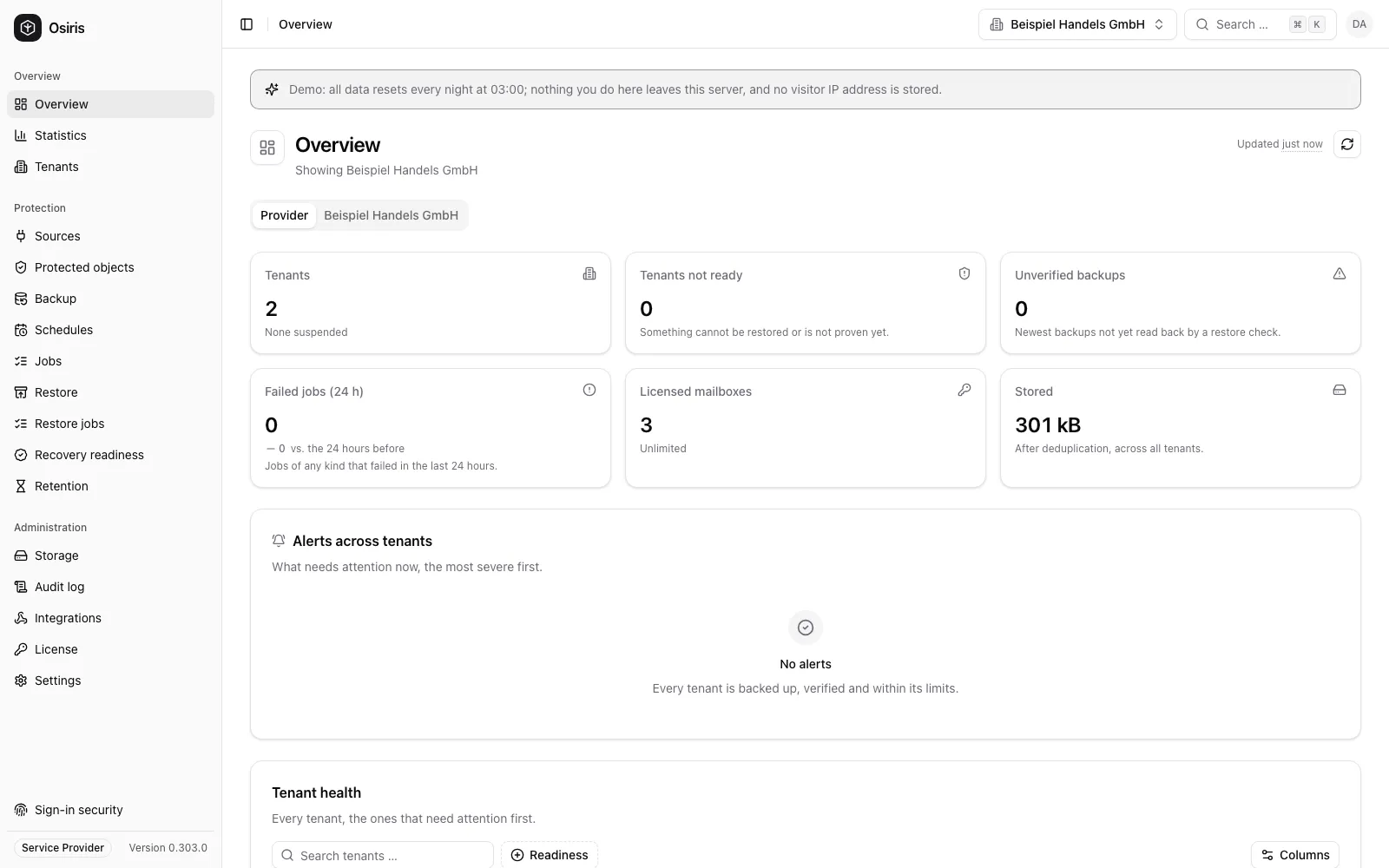The width and height of the screenshot is (1389, 868).
Task: Click the bell icon beside Alerts across tenants
Action: point(279,541)
